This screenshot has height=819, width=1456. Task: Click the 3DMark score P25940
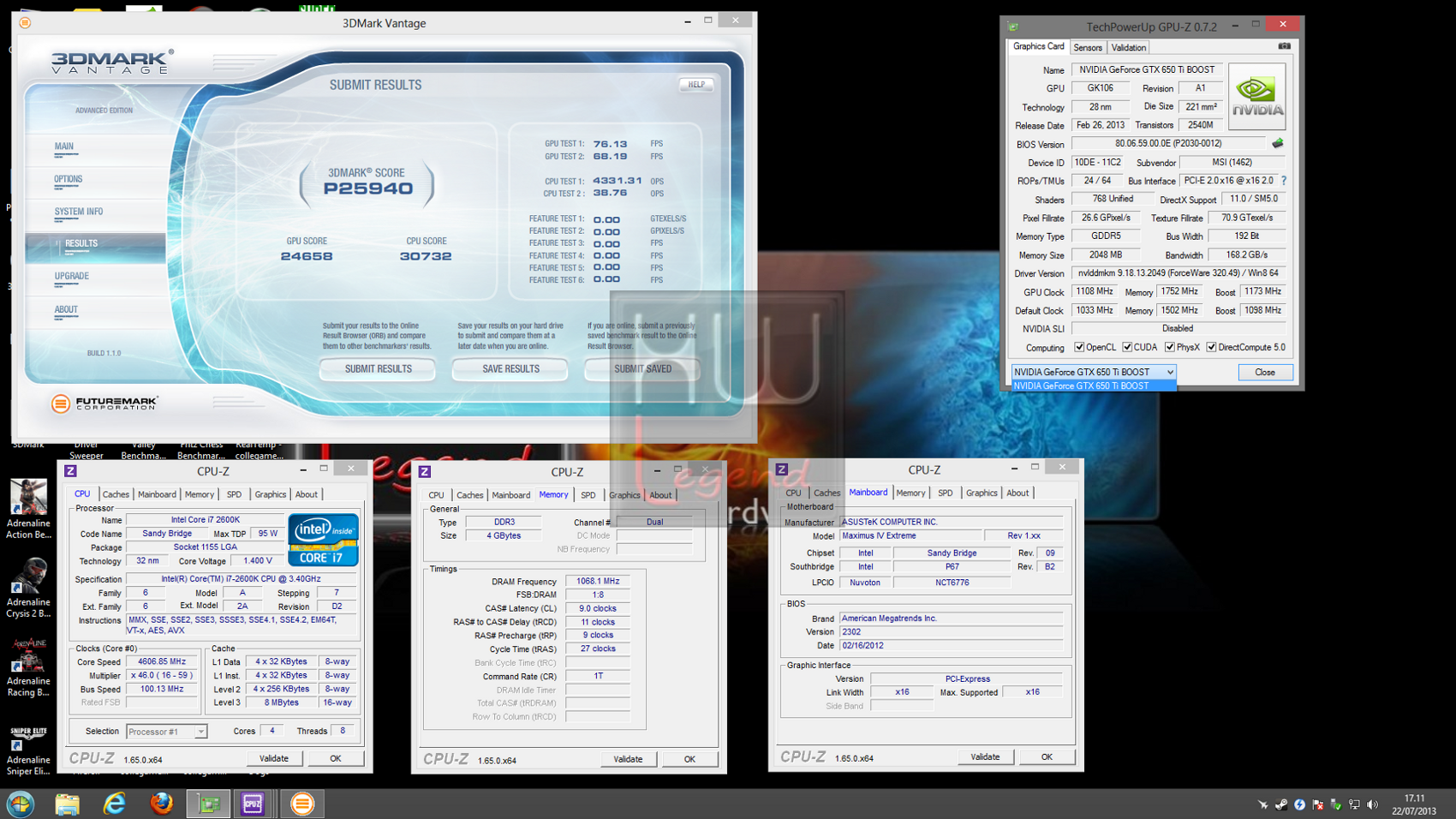pos(368,188)
